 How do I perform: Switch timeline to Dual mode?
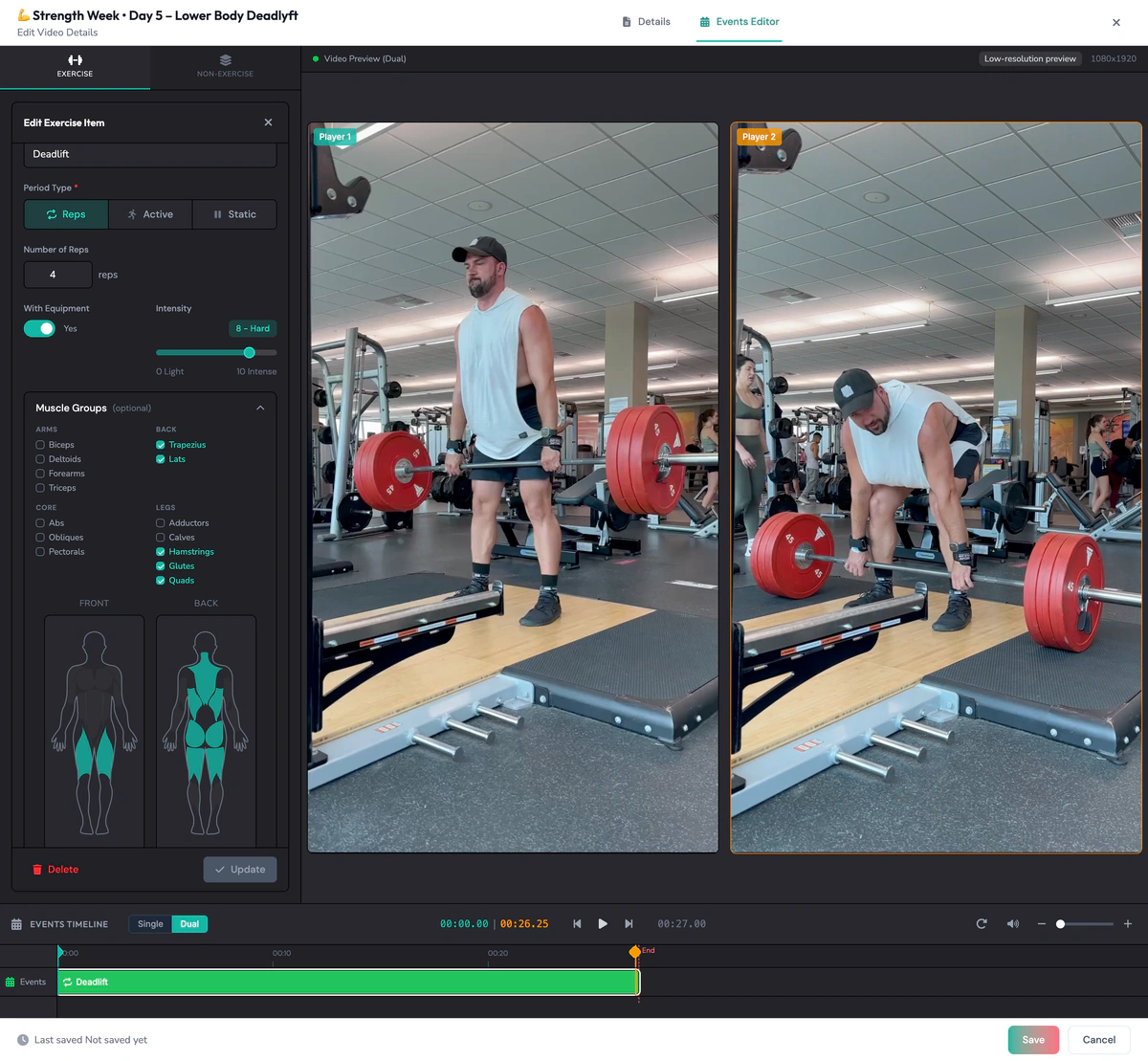point(189,924)
